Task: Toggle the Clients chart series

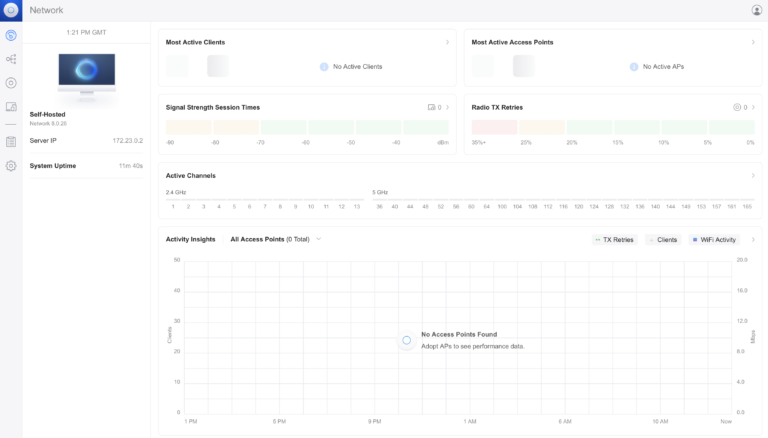Action: pos(663,240)
